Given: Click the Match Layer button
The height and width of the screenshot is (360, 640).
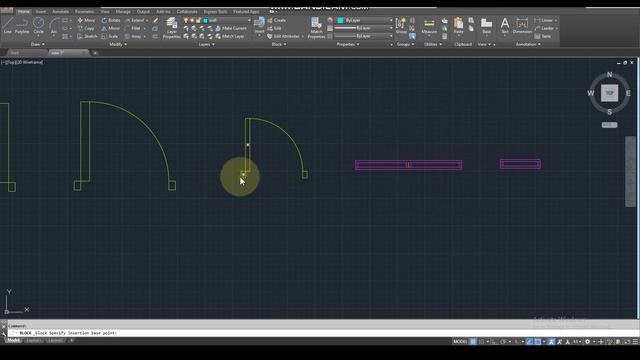Looking at the screenshot, I should coord(230,36).
